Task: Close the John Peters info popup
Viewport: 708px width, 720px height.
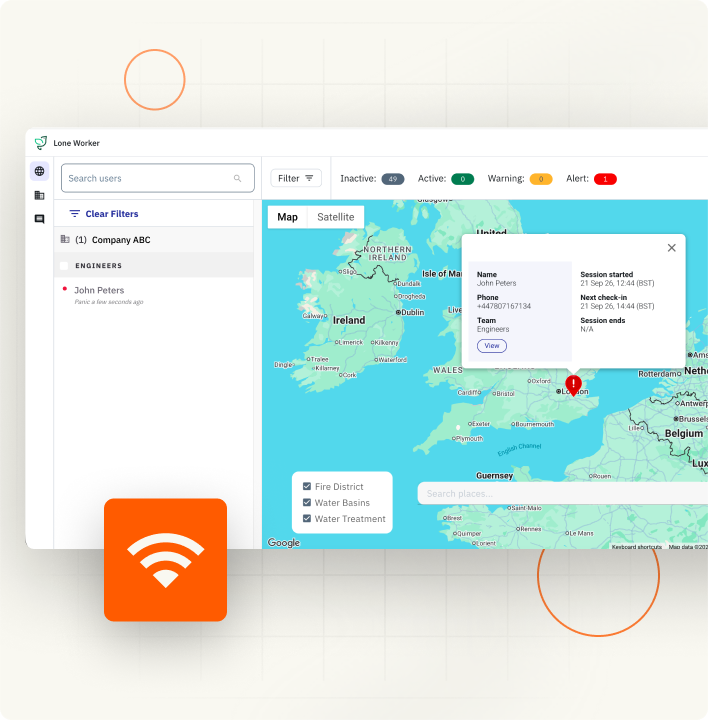Action: coord(671,248)
